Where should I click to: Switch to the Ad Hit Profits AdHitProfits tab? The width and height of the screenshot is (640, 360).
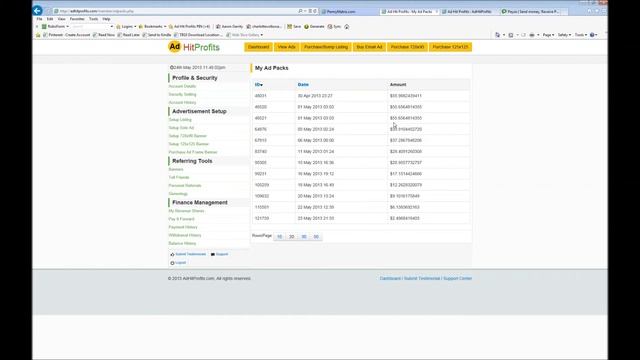point(469,11)
